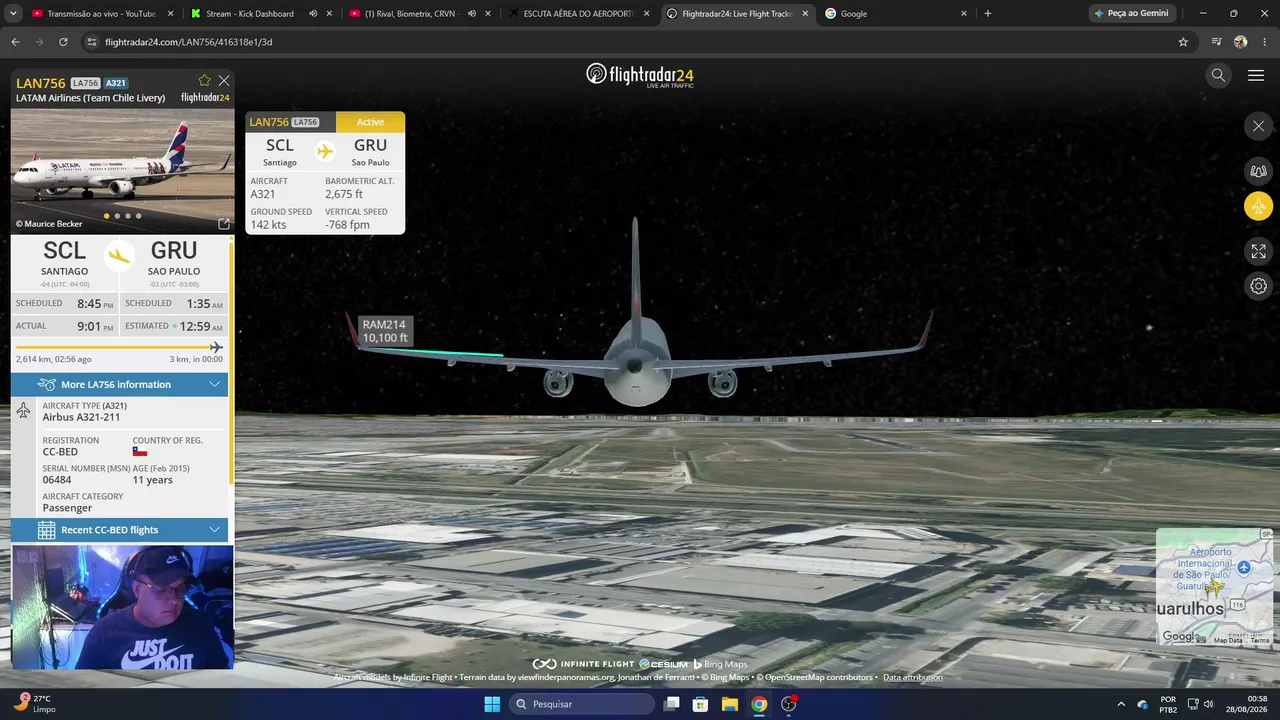Click the flight progress bar

pyautogui.click(x=119, y=347)
